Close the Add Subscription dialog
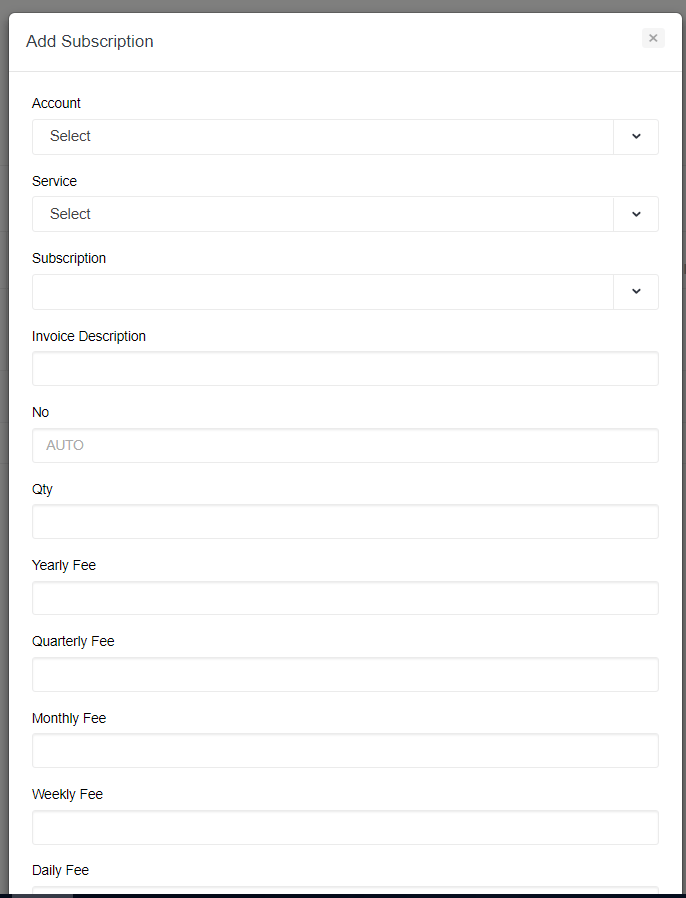This screenshot has width=686, height=898. point(653,38)
